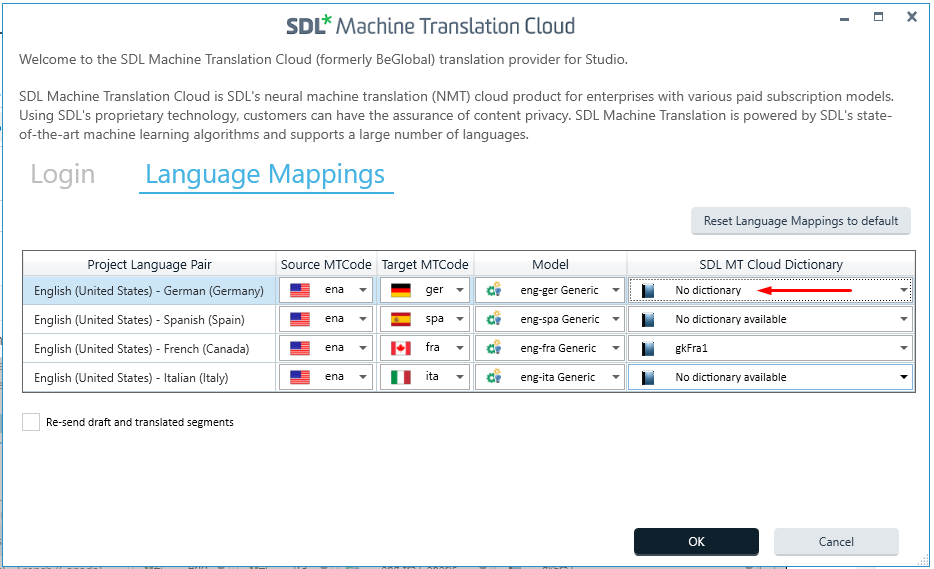The width and height of the screenshot is (934, 569).
Task: Click the book icon next to gkFra1
Action: (648, 349)
